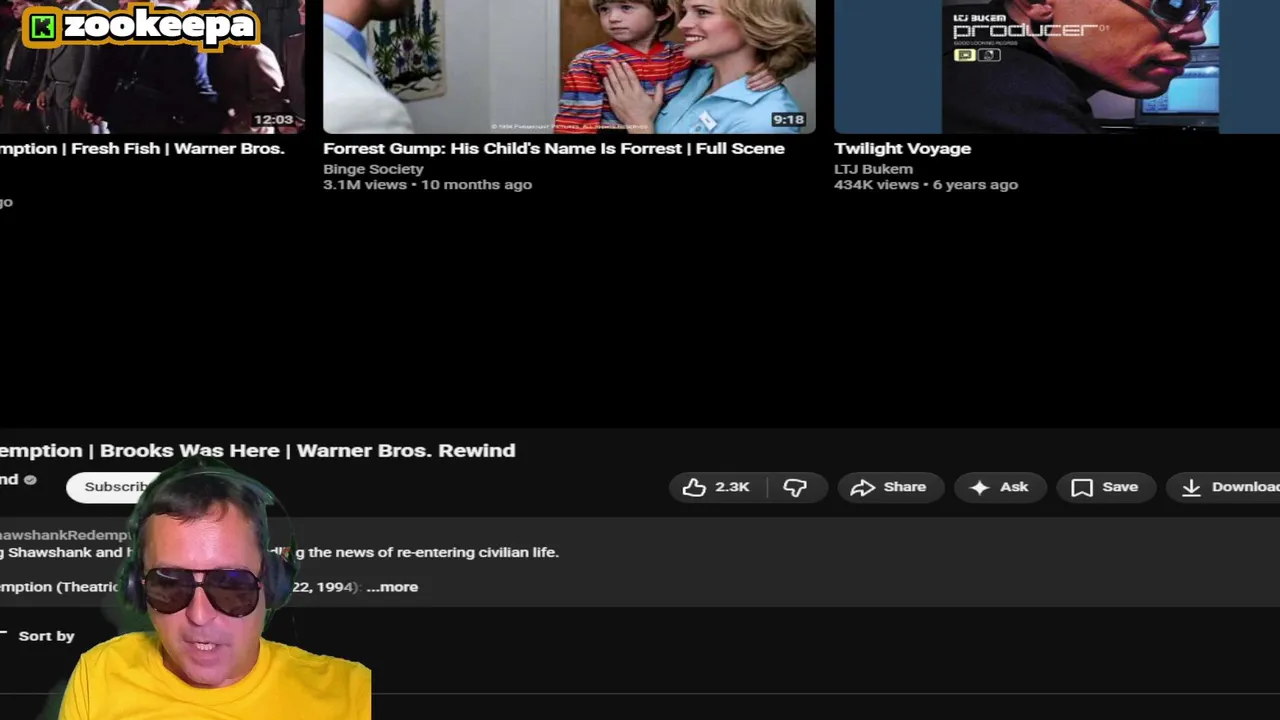Click the verified badge by channel name
1280x720 pixels.
pos(30,480)
